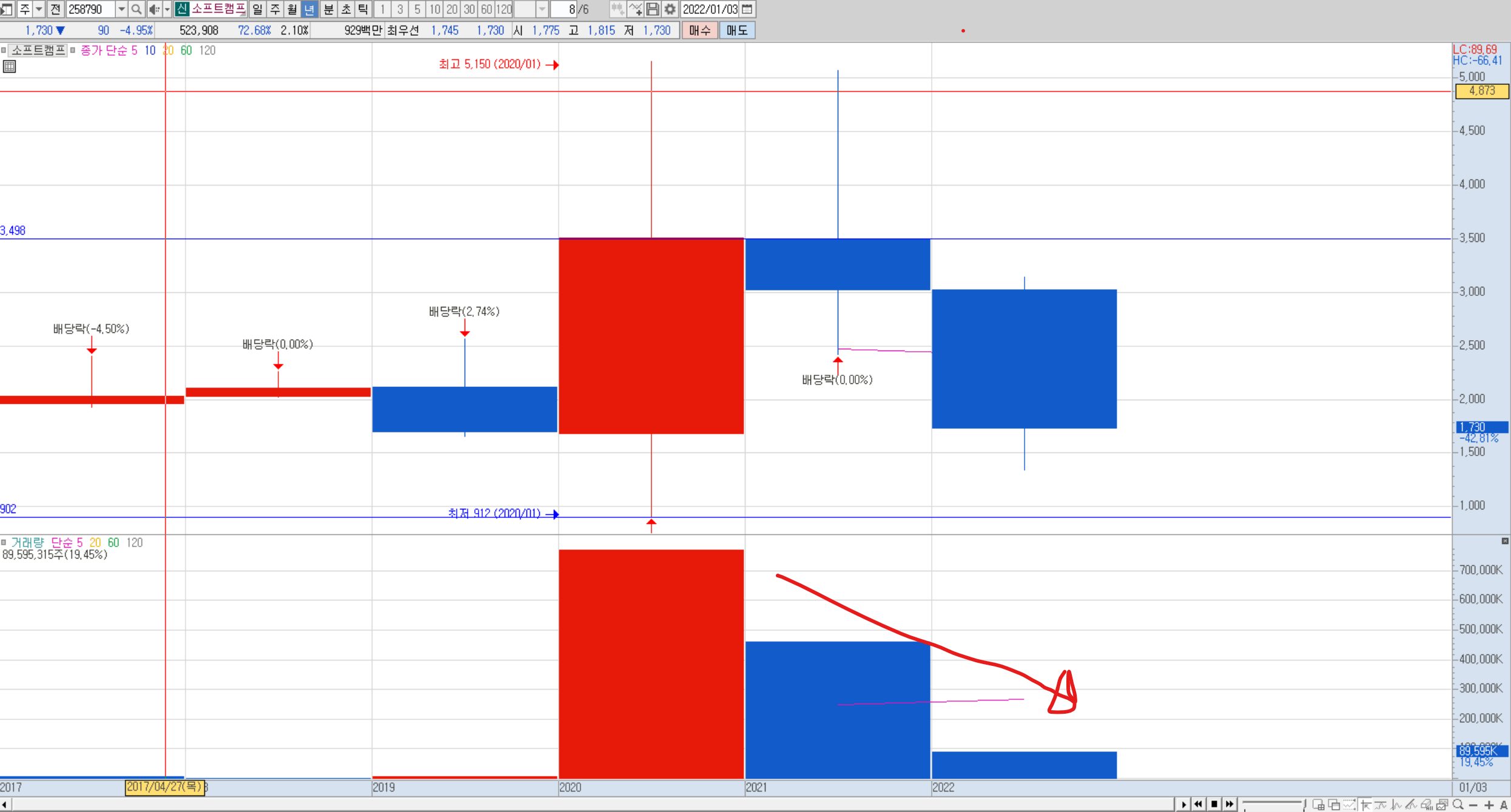The height and width of the screenshot is (812, 1511).
Task: Toggle the yearly (년) chart period
Action: point(309,9)
